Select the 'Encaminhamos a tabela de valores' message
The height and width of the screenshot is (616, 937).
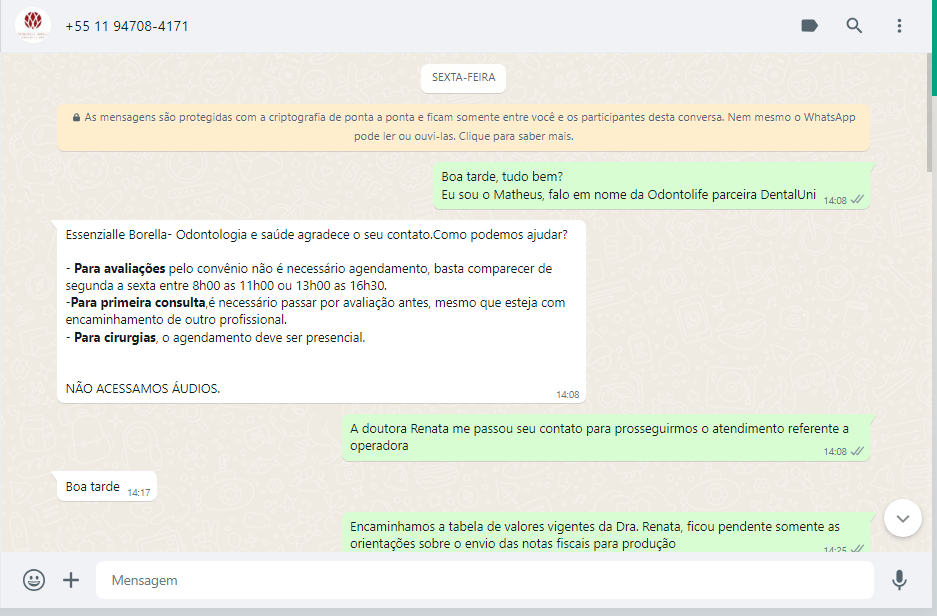pos(605,533)
